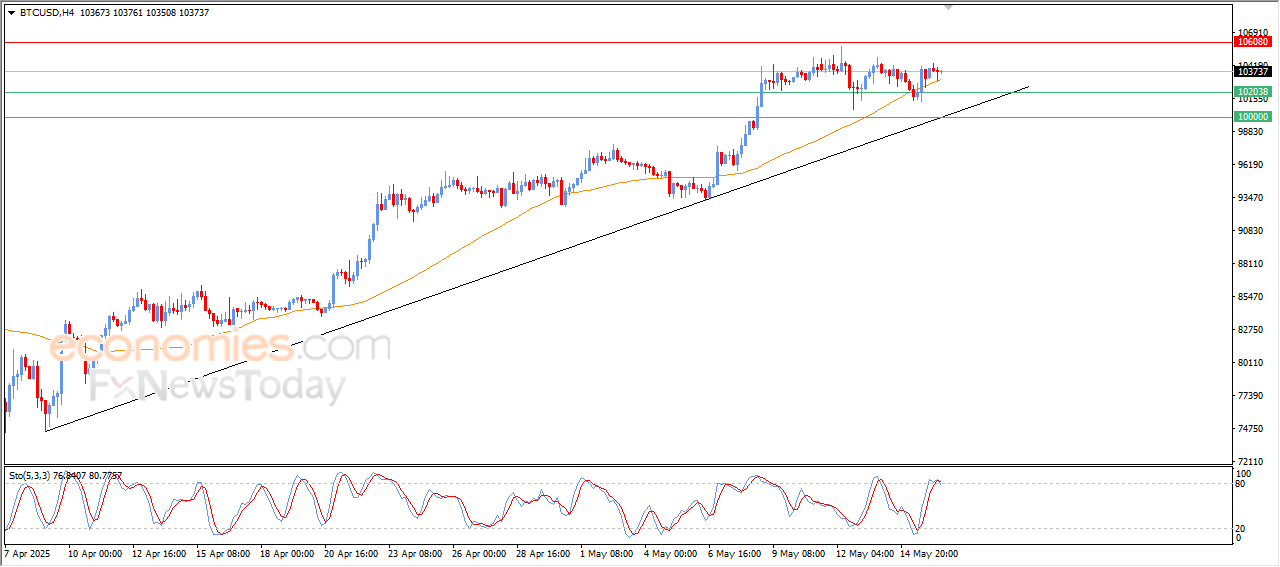This screenshot has width=1280, height=567.
Task: Click the stochastic 80 level value
Action: coord(1242,484)
